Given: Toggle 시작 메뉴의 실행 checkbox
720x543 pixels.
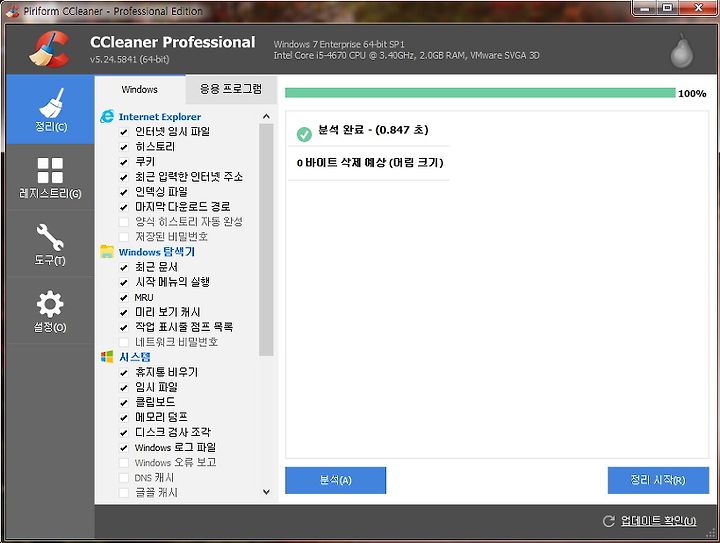Looking at the screenshot, I should pyautogui.click(x=124, y=282).
